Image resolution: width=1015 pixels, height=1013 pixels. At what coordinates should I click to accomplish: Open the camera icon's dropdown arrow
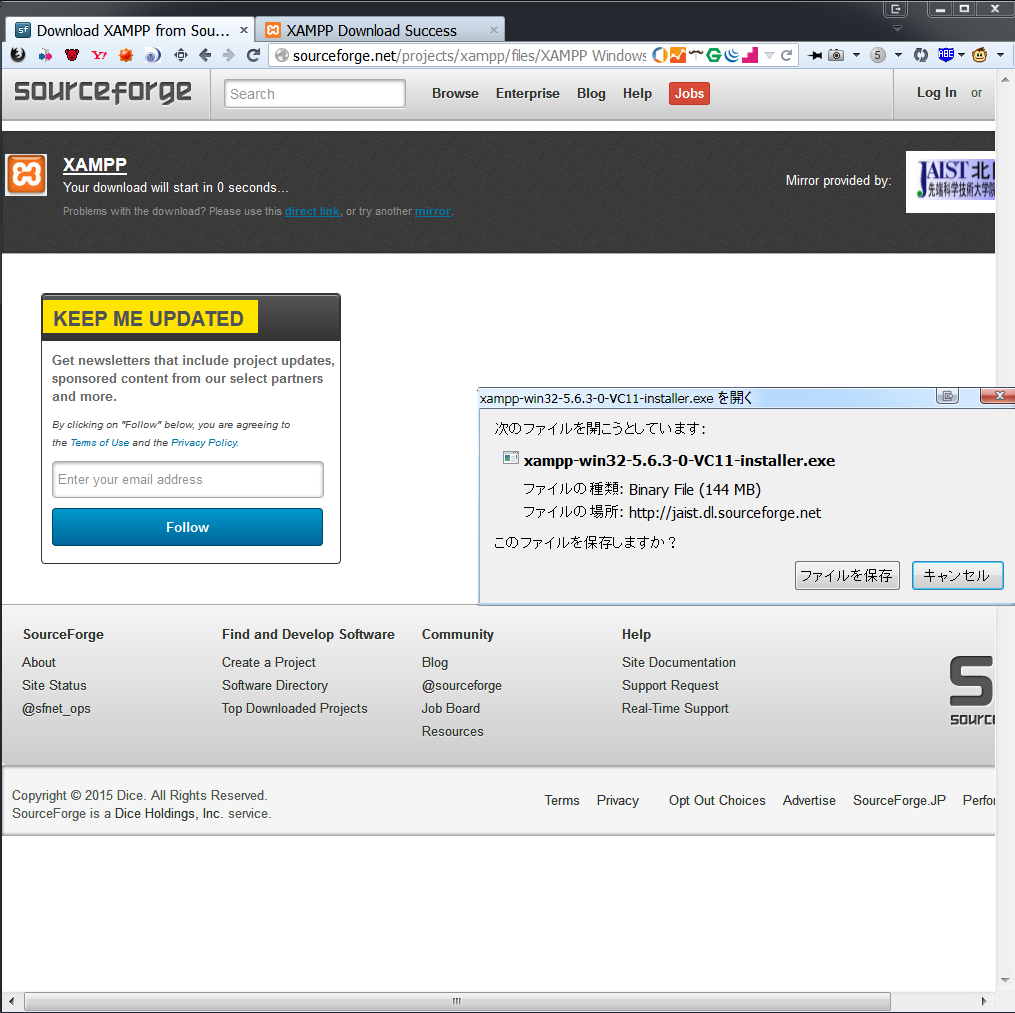[x=856, y=56]
